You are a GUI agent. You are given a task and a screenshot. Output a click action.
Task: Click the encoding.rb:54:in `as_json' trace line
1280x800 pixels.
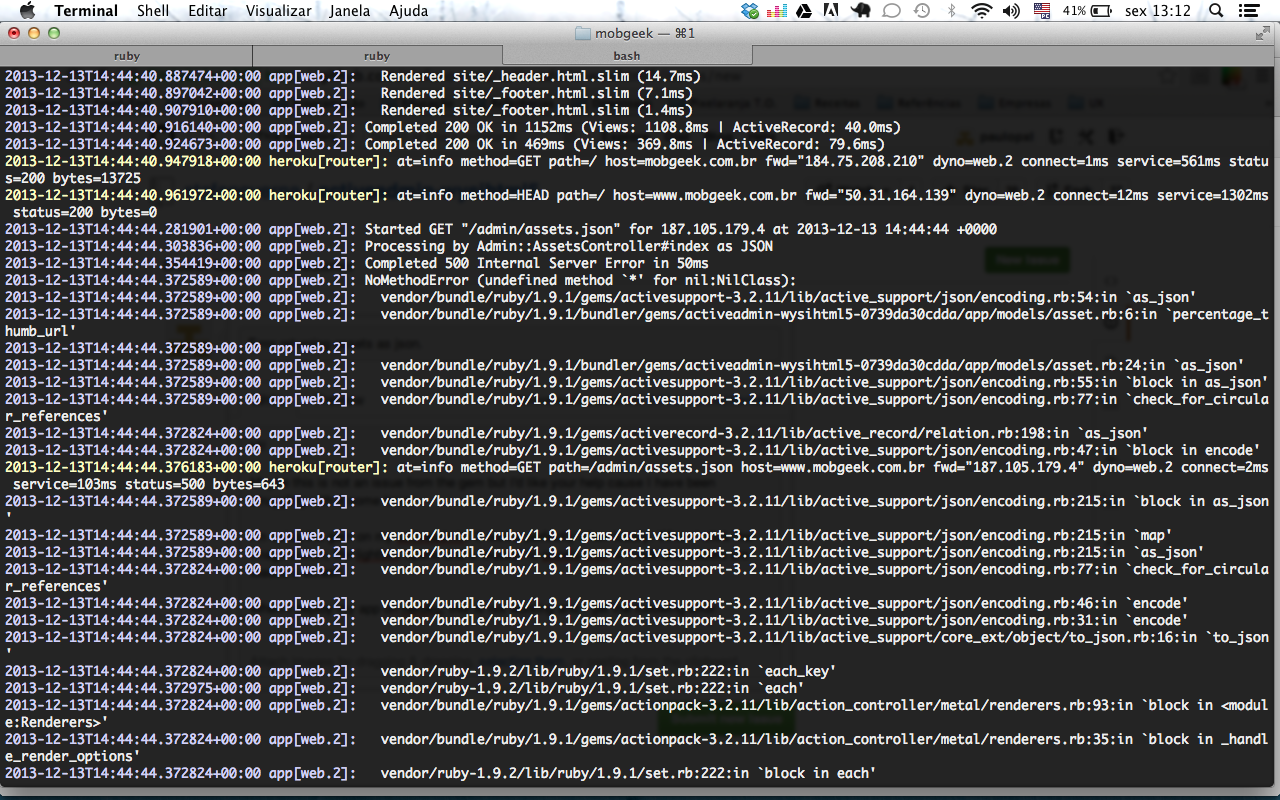point(601,297)
